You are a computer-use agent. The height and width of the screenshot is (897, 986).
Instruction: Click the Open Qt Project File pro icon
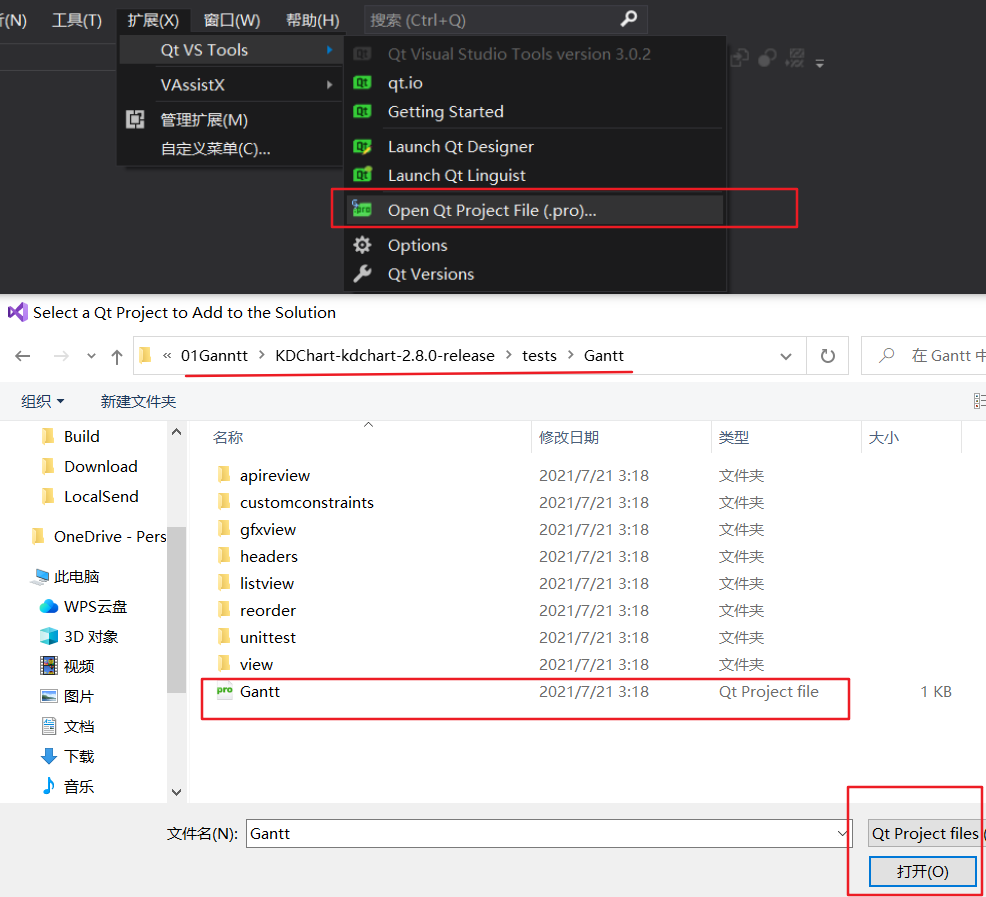[x=362, y=208]
